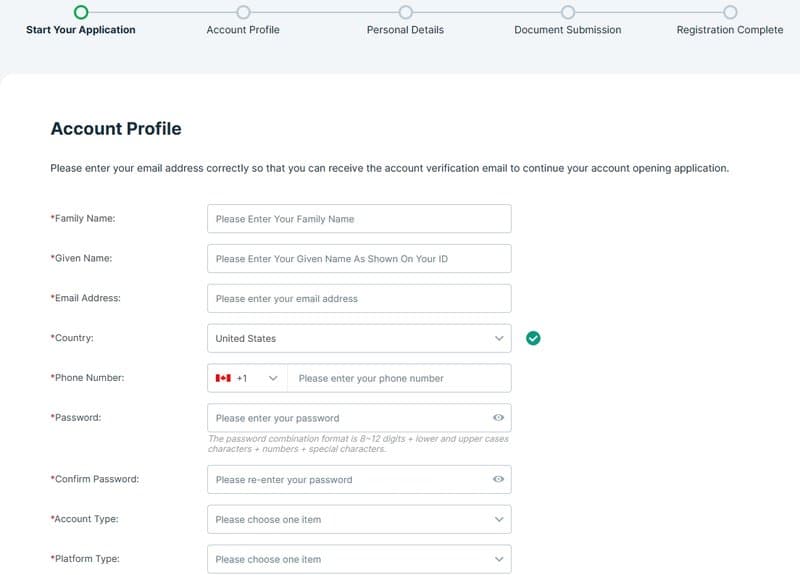This screenshot has width=800, height=575.
Task: Show password using the Password eye icon
Action: 498,418
